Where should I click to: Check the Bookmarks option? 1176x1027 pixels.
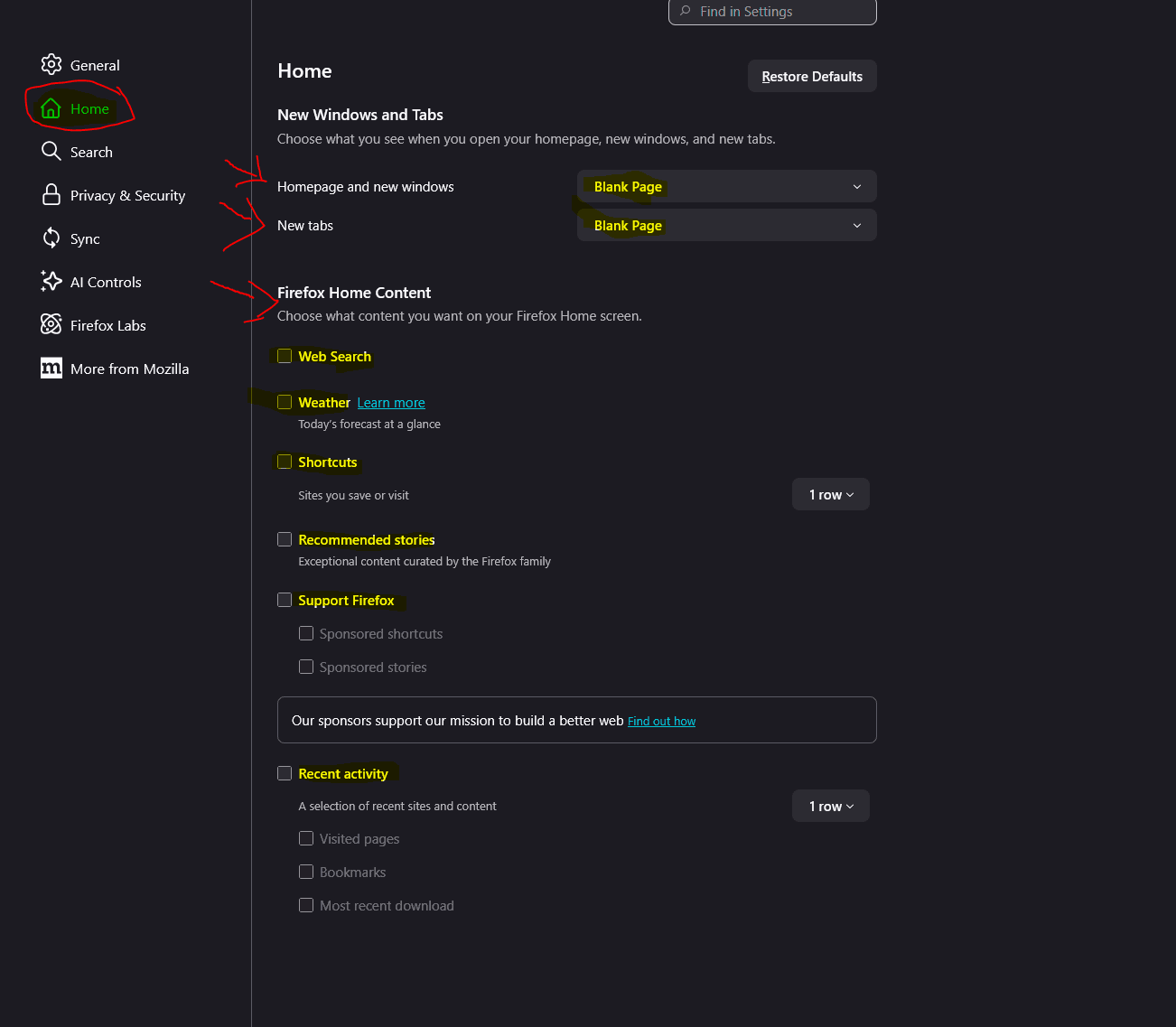pyautogui.click(x=306, y=872)
